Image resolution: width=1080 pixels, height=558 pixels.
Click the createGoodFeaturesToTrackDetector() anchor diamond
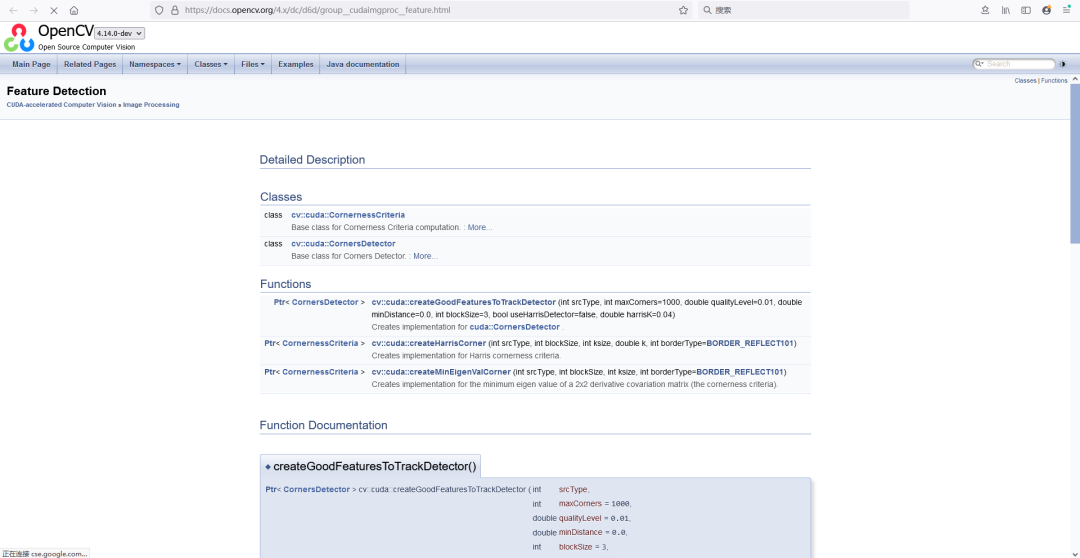[x=268, y=466]
